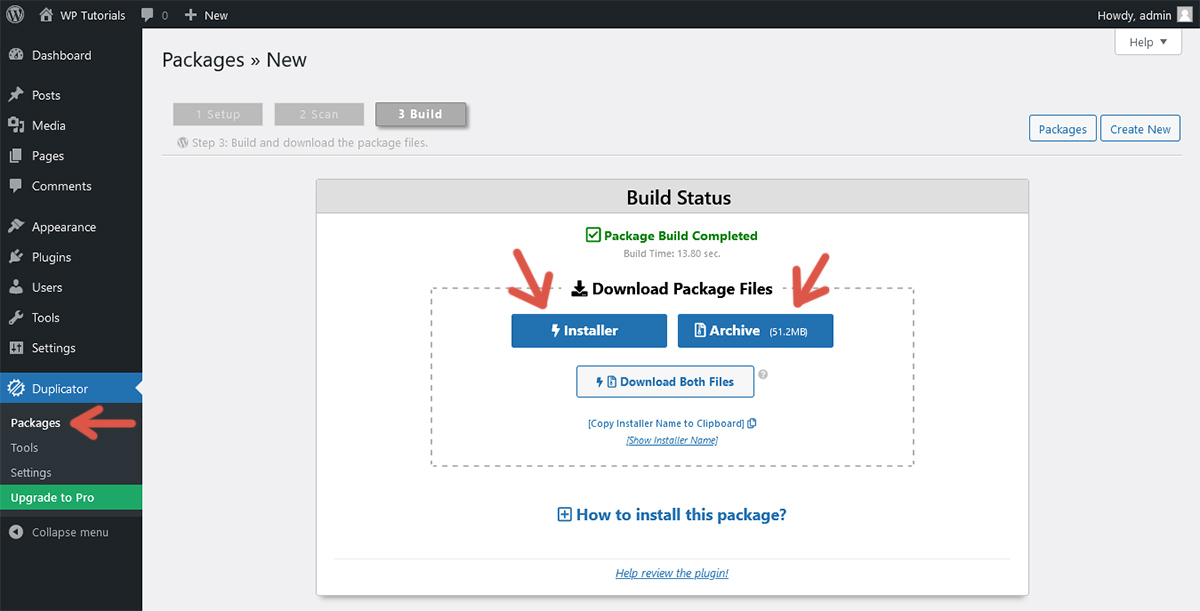The image size is (1200, 611).
Task: Click the Comments icon in sidebar
Action: pyautogui.click(x=16, y=186)
